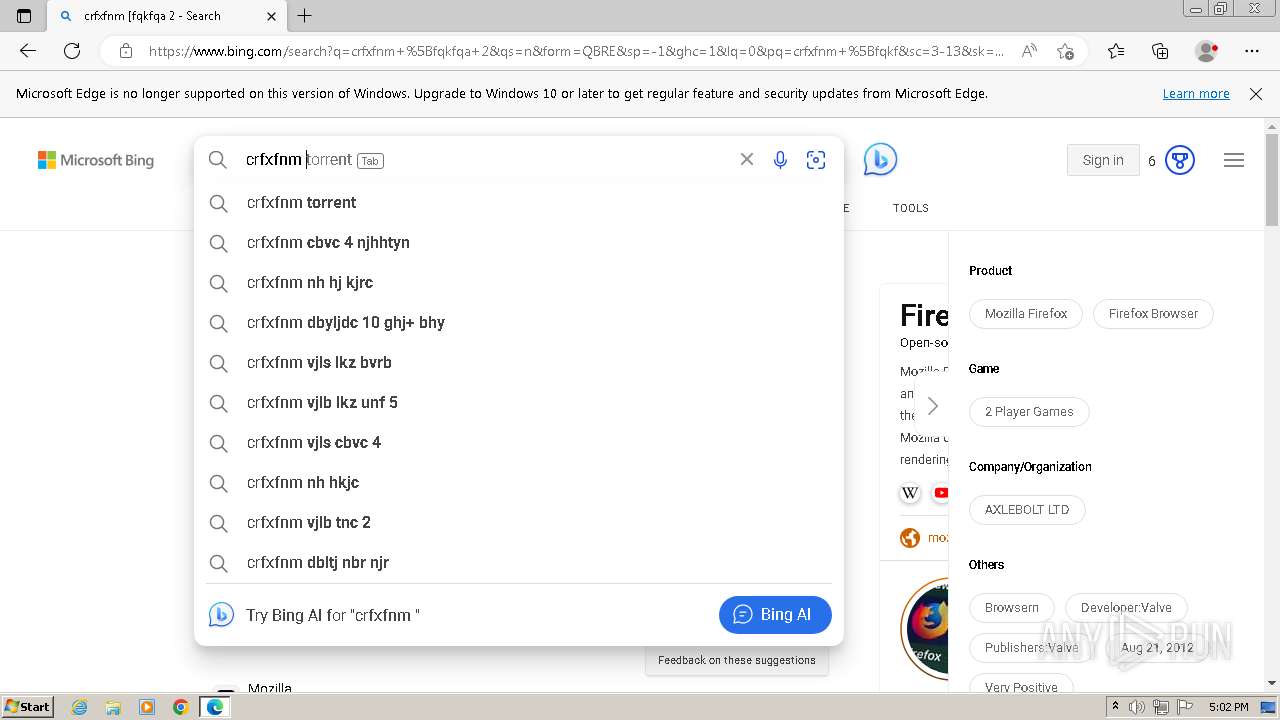1280x720 pixels.
Task: Select the Browsern chip
Action: point(1012,607)
